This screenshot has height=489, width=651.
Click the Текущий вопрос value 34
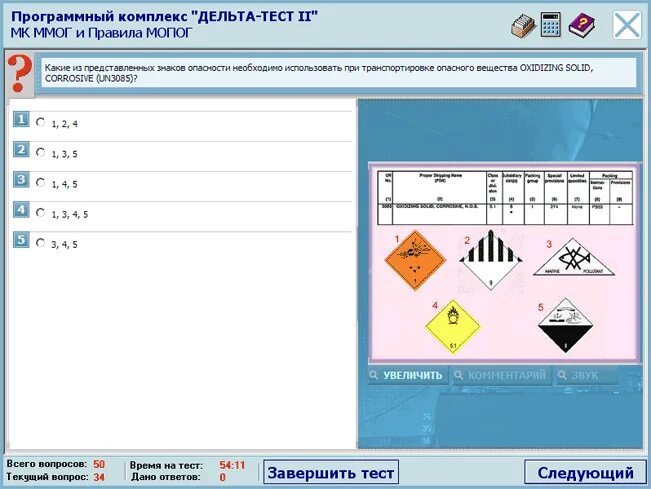tap(99, 477)
